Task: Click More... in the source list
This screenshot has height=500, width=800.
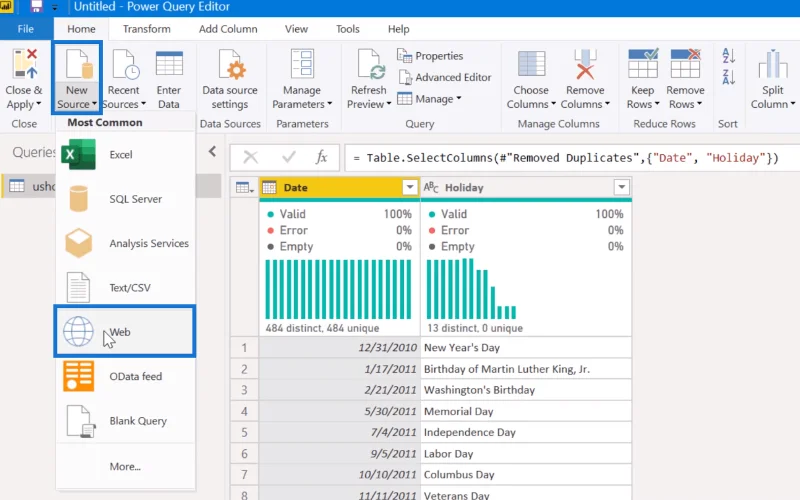Action: (125, 466)
